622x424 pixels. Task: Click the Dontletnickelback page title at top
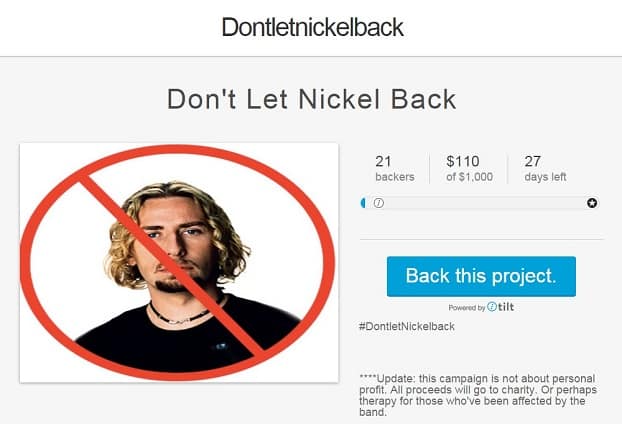click(313, 27)
